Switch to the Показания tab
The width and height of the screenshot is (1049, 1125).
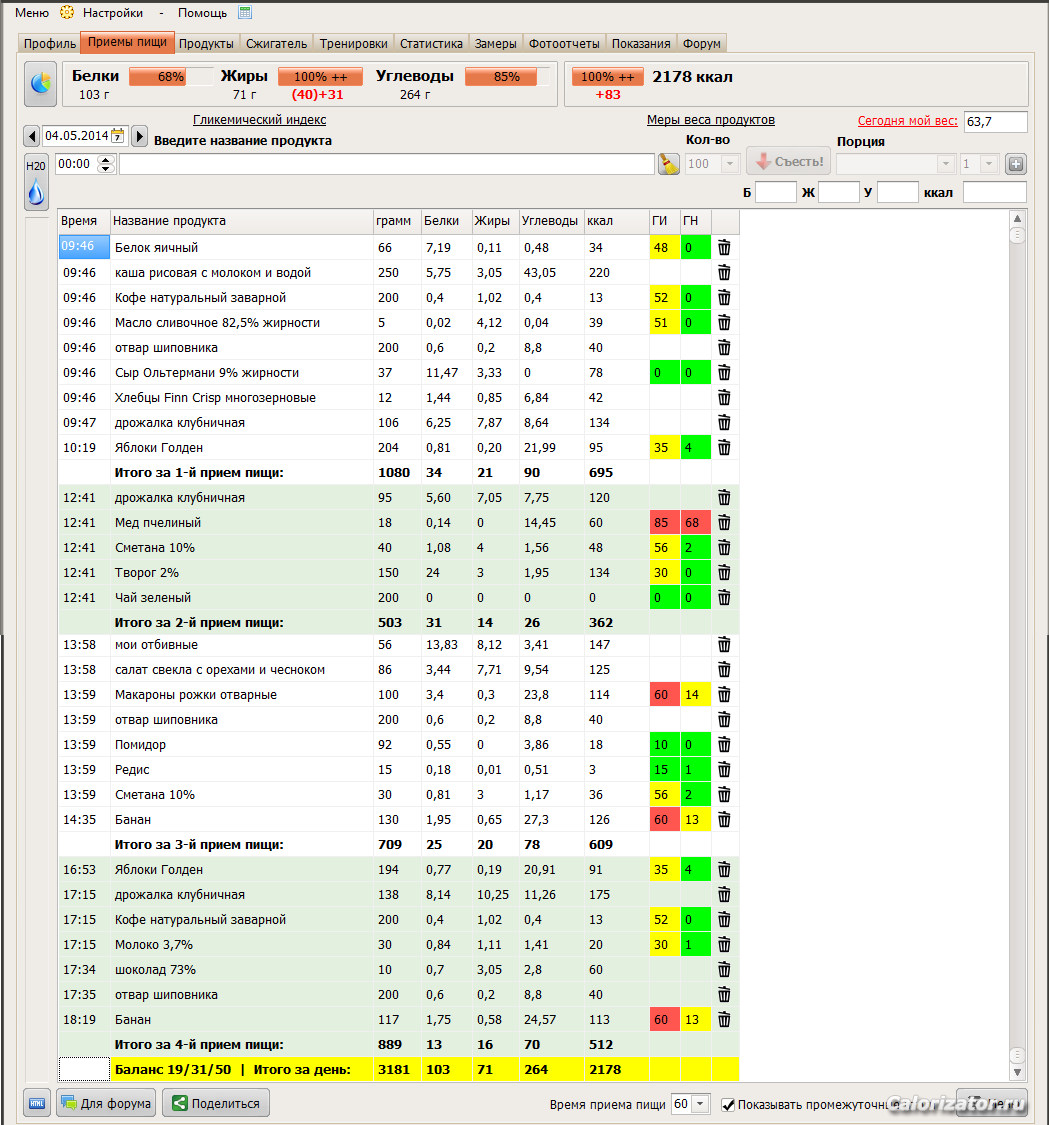641,44
